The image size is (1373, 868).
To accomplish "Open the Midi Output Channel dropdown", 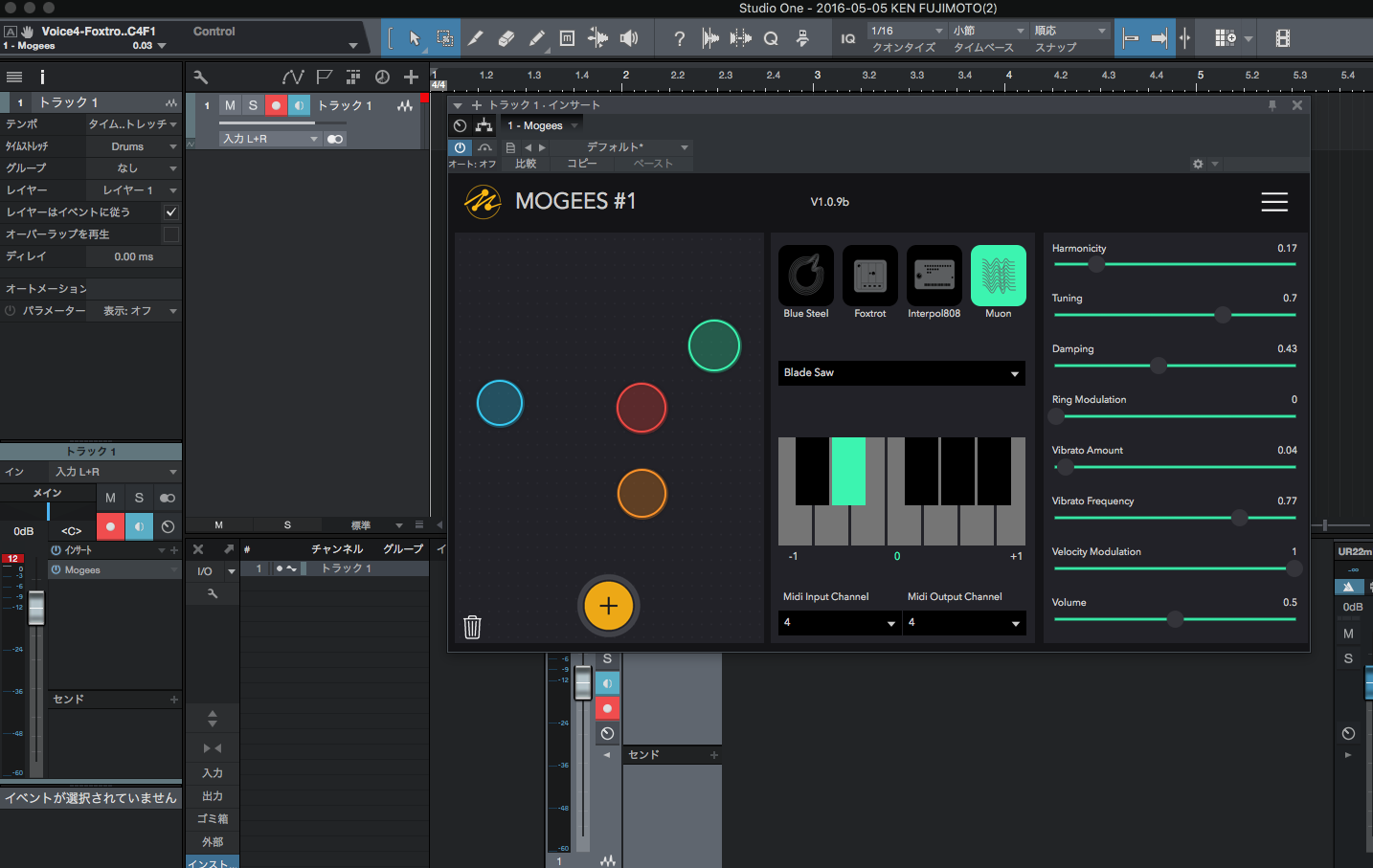I will point(964,623).
